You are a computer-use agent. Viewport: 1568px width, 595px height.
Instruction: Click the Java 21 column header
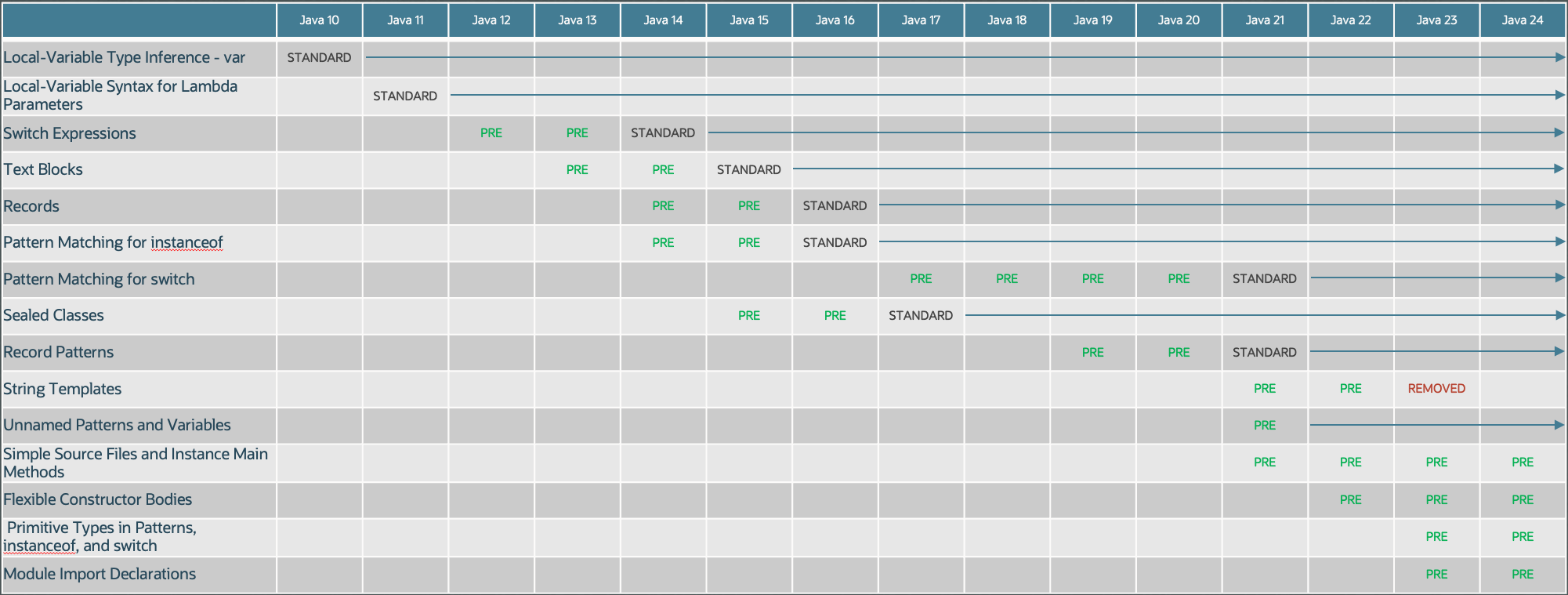pos(1265,20)
